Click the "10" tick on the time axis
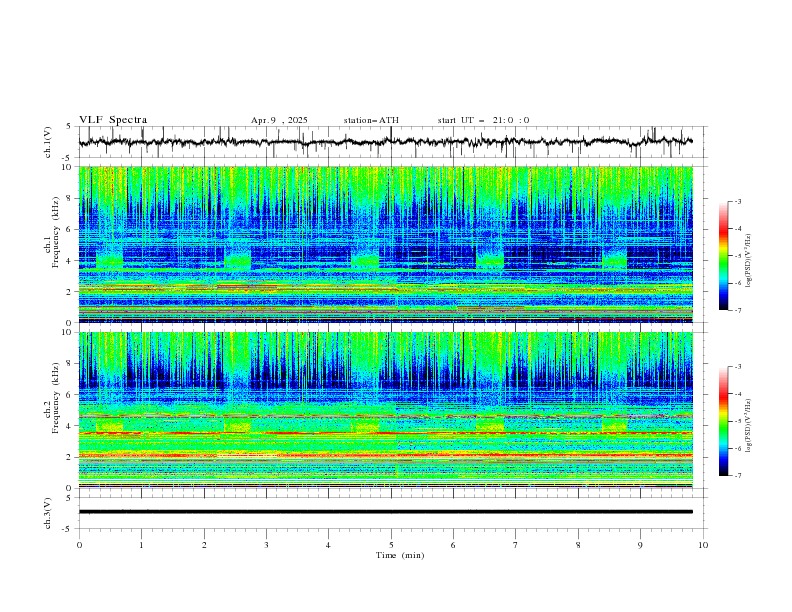 [x=703, y=545]
